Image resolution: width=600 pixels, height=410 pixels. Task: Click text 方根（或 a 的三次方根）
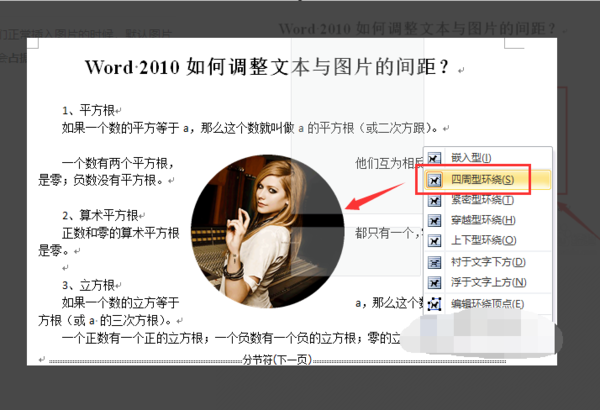(106, 320)
